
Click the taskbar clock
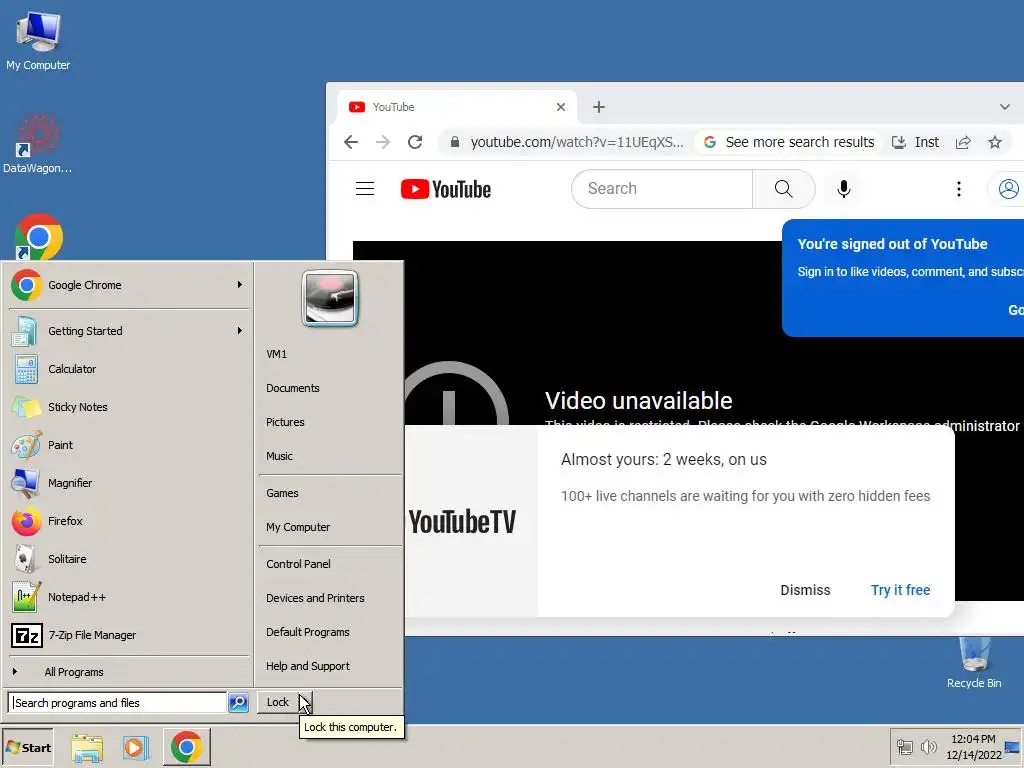[x=973, y=747]
